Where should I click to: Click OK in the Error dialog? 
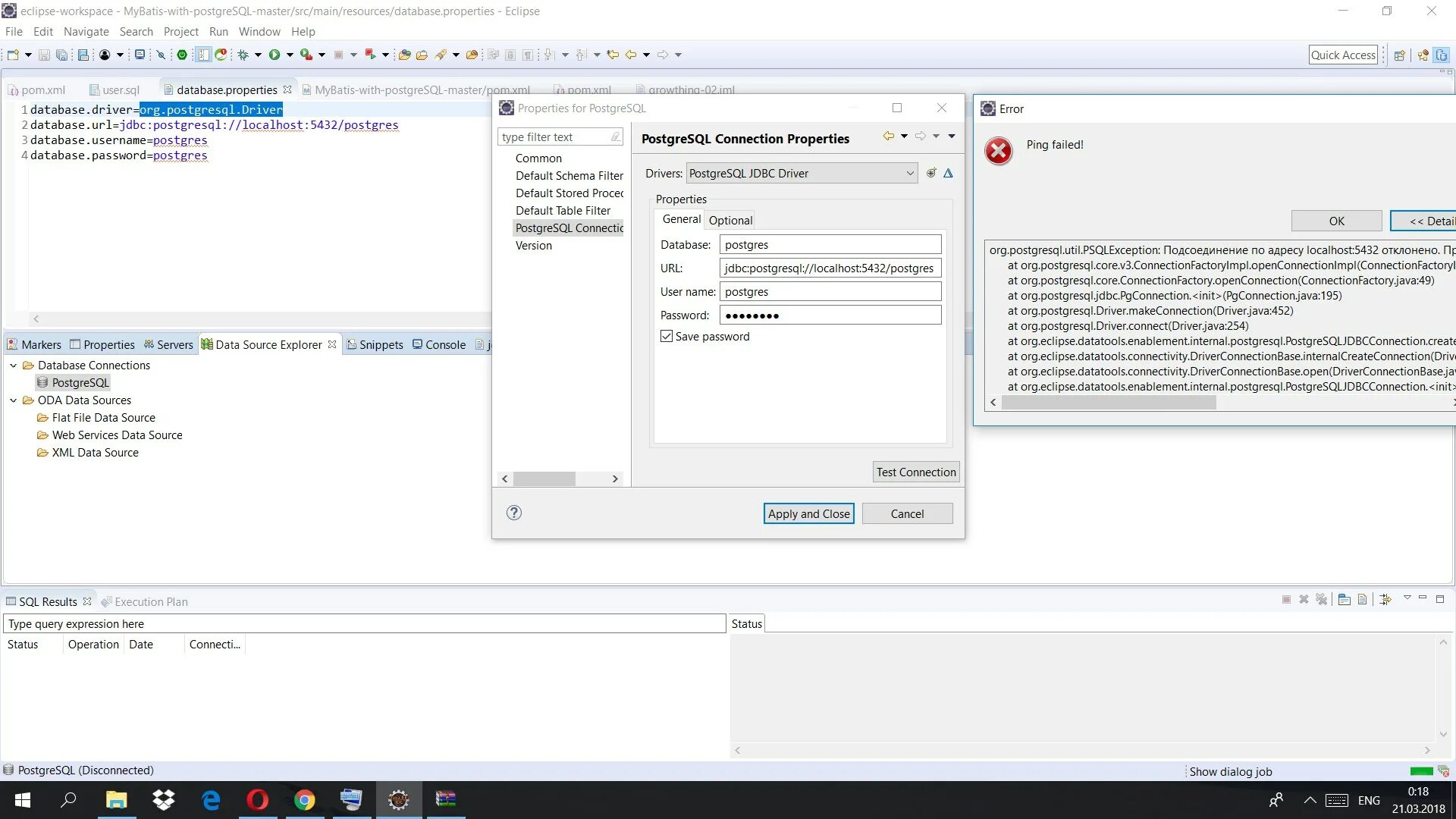pyautogui.click(x=1336, y=221)
